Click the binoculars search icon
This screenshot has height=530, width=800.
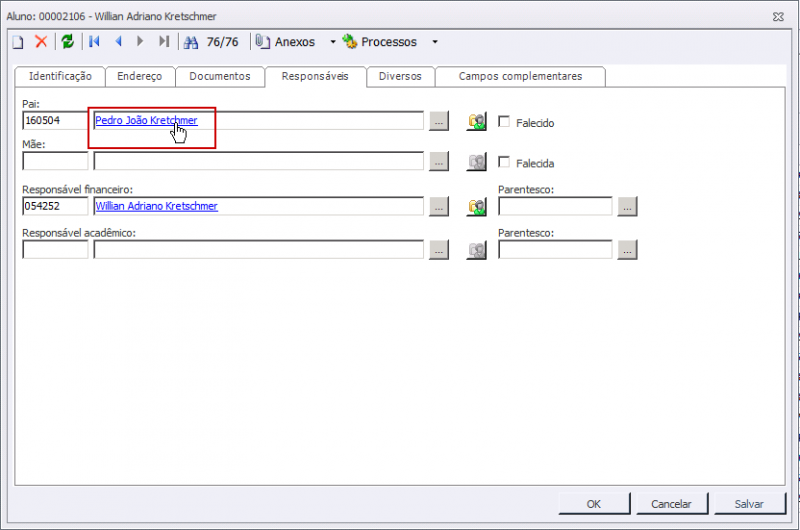[192, 42]
